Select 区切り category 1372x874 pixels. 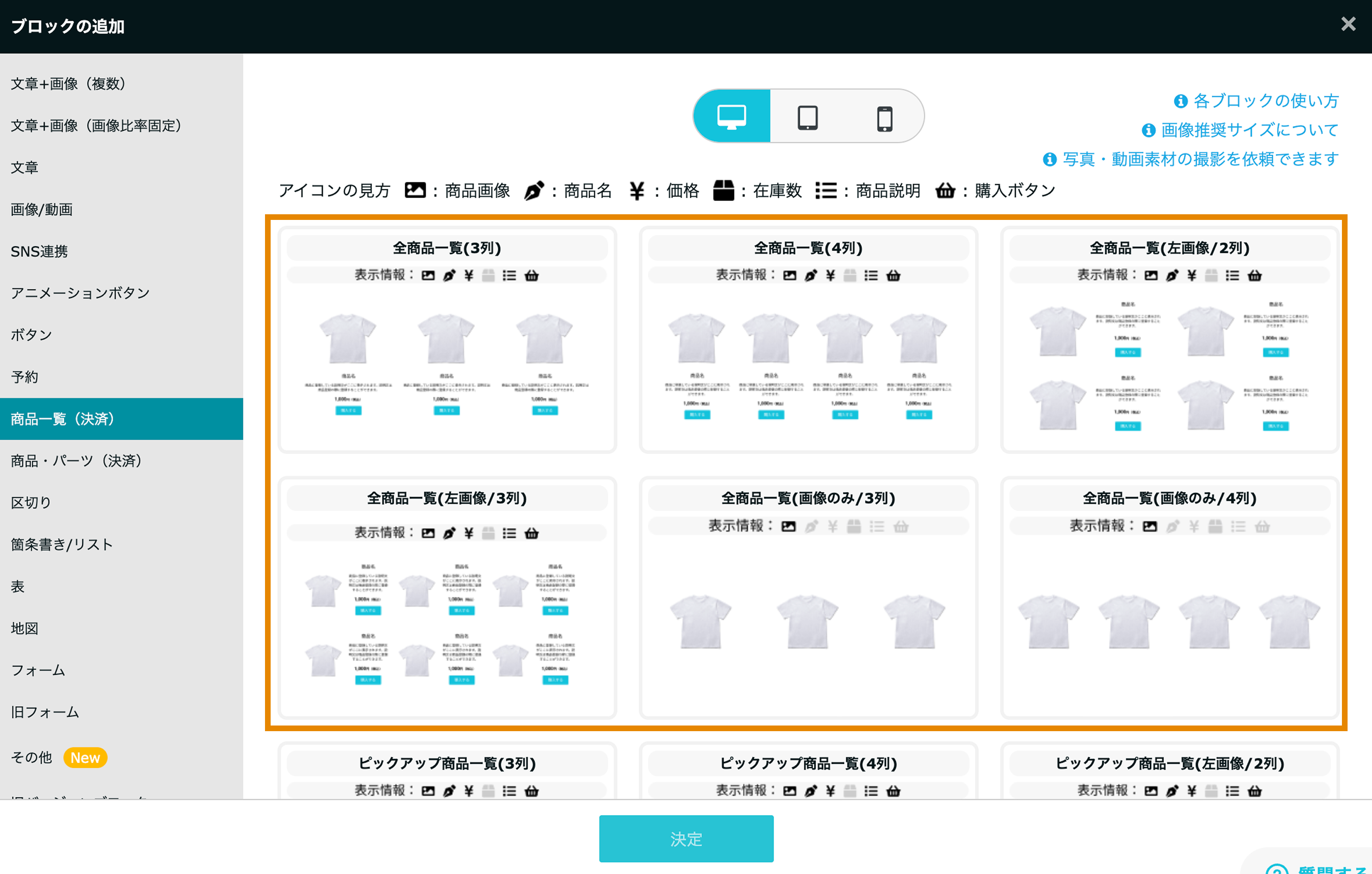[121, 502]
